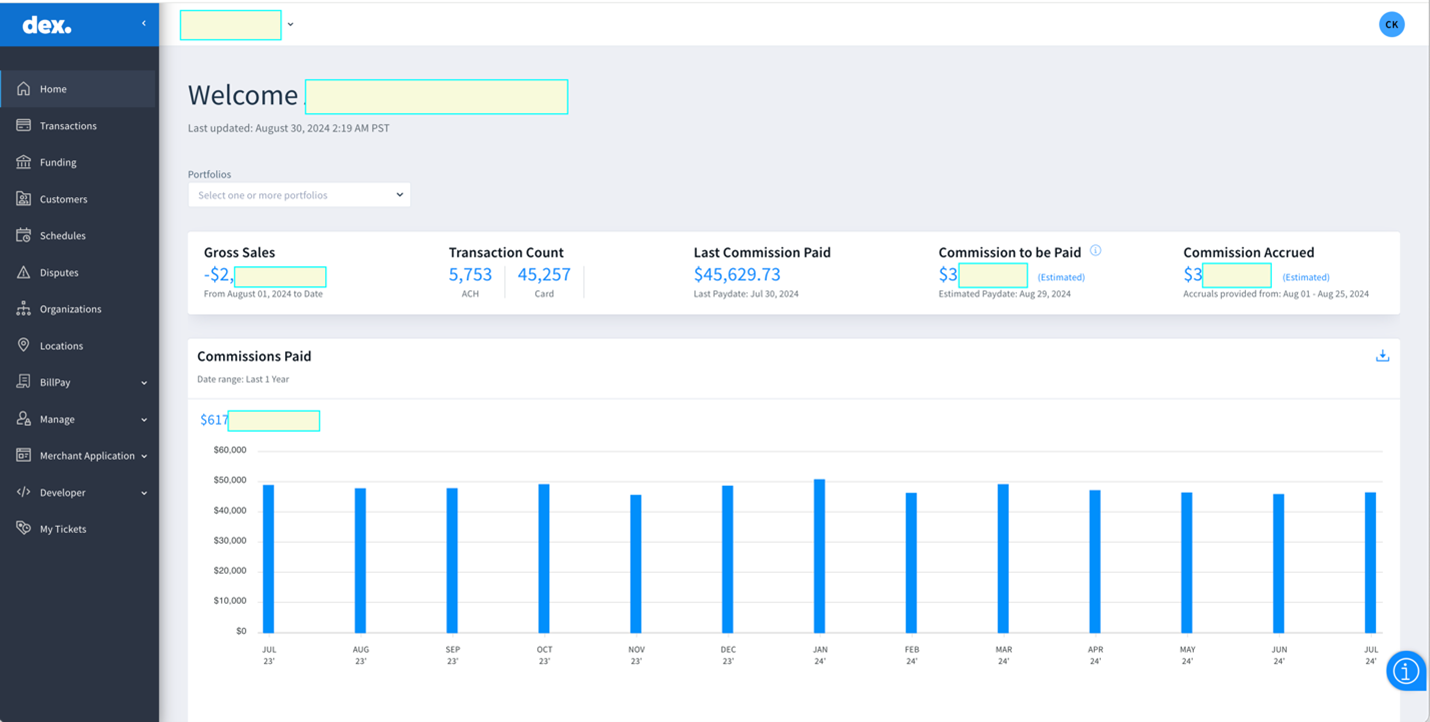Click the CK profile avatar
Viewport: 1430px width, 722px height.
pos(1392,23)
